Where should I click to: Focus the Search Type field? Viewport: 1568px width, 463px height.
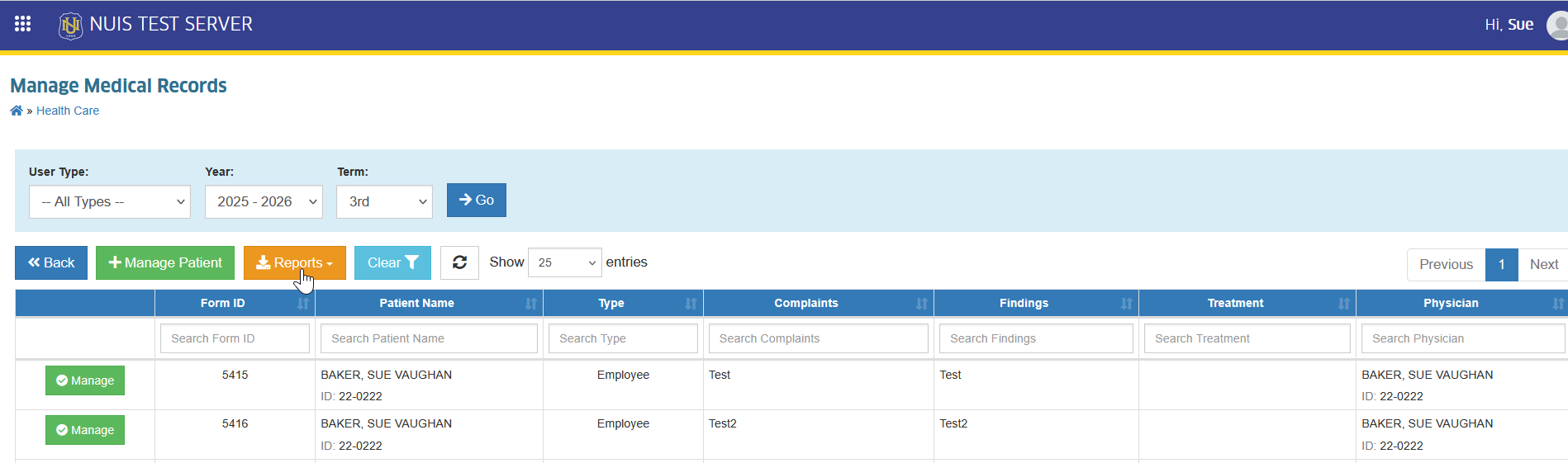623,338
